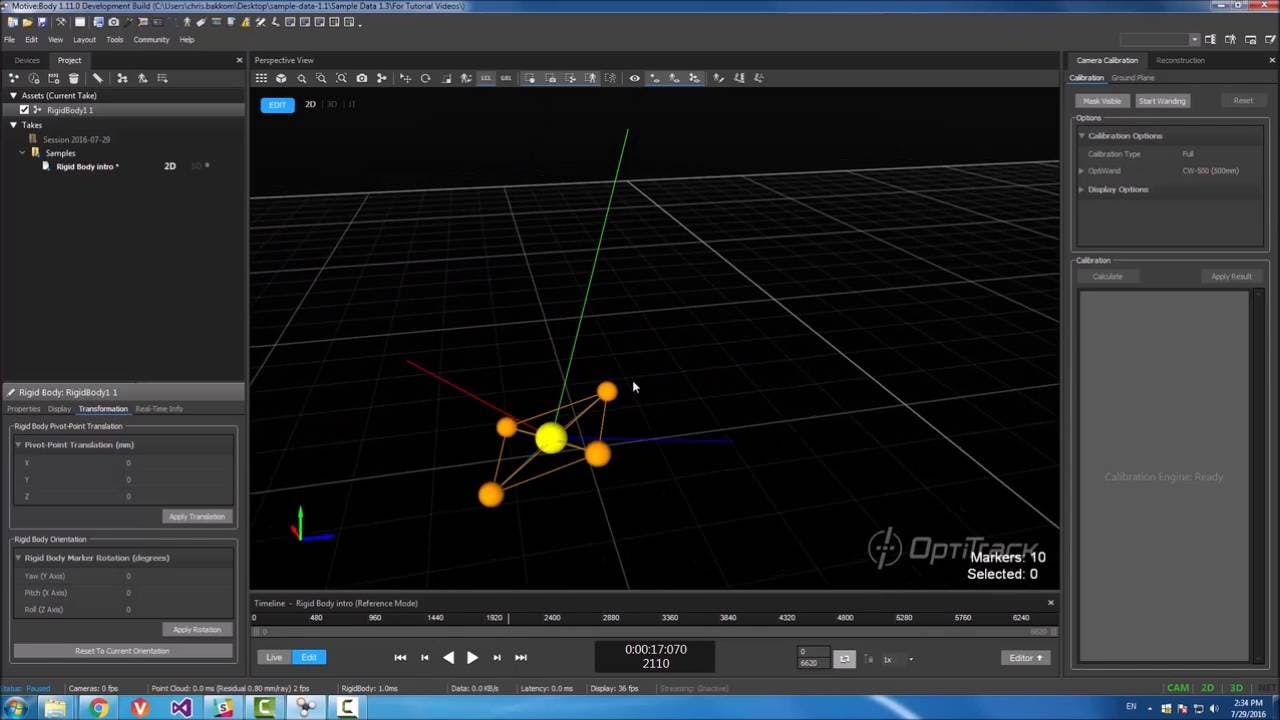Click the eye visibility icon in viewport toolbar
Image resolution: width=1280 pixels, height=720 pixels.
634,78
